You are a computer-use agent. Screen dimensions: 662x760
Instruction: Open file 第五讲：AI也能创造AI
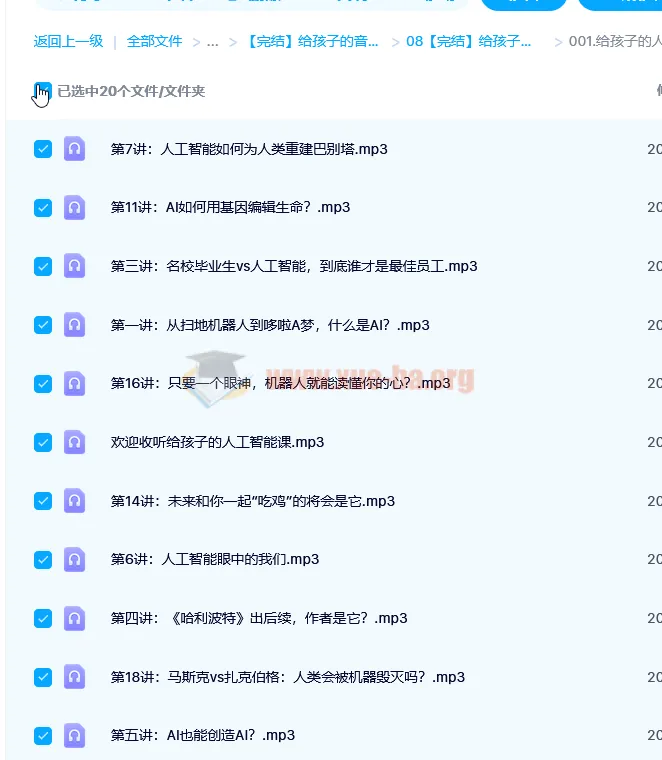[x=203, y=735]
